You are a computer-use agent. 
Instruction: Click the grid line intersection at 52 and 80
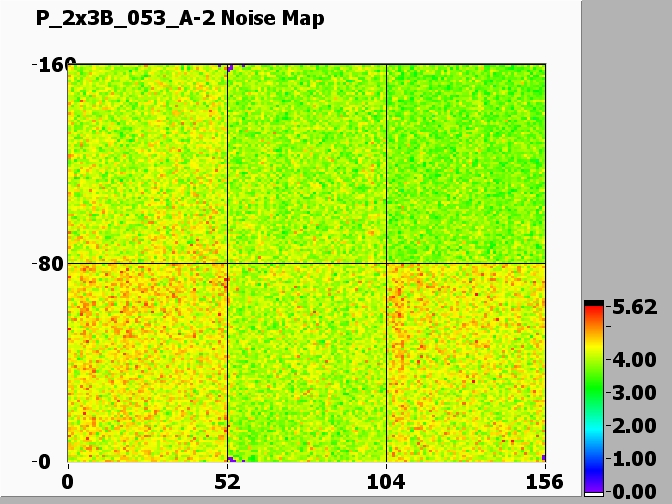click(x=227, y=264)
